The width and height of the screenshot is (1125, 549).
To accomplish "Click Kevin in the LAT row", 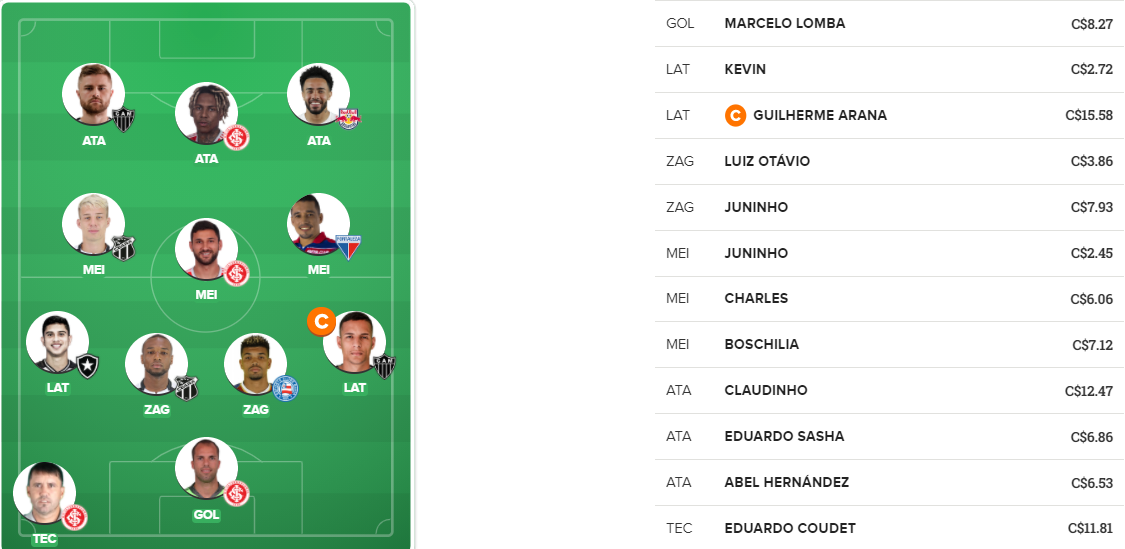I will pyautogui.click(x=745, y=70).
